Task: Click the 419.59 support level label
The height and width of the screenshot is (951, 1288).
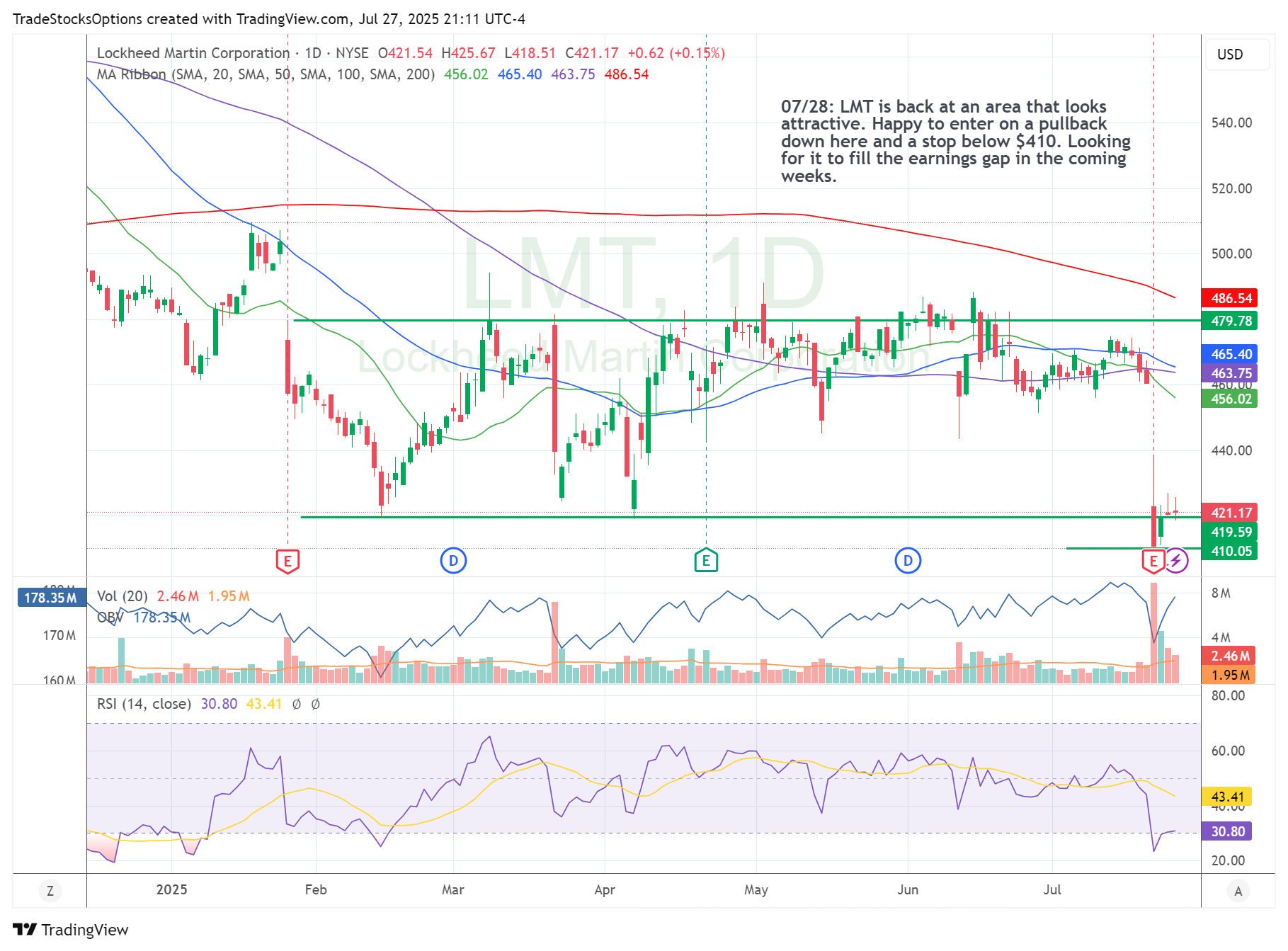Action: (1230, 532)
